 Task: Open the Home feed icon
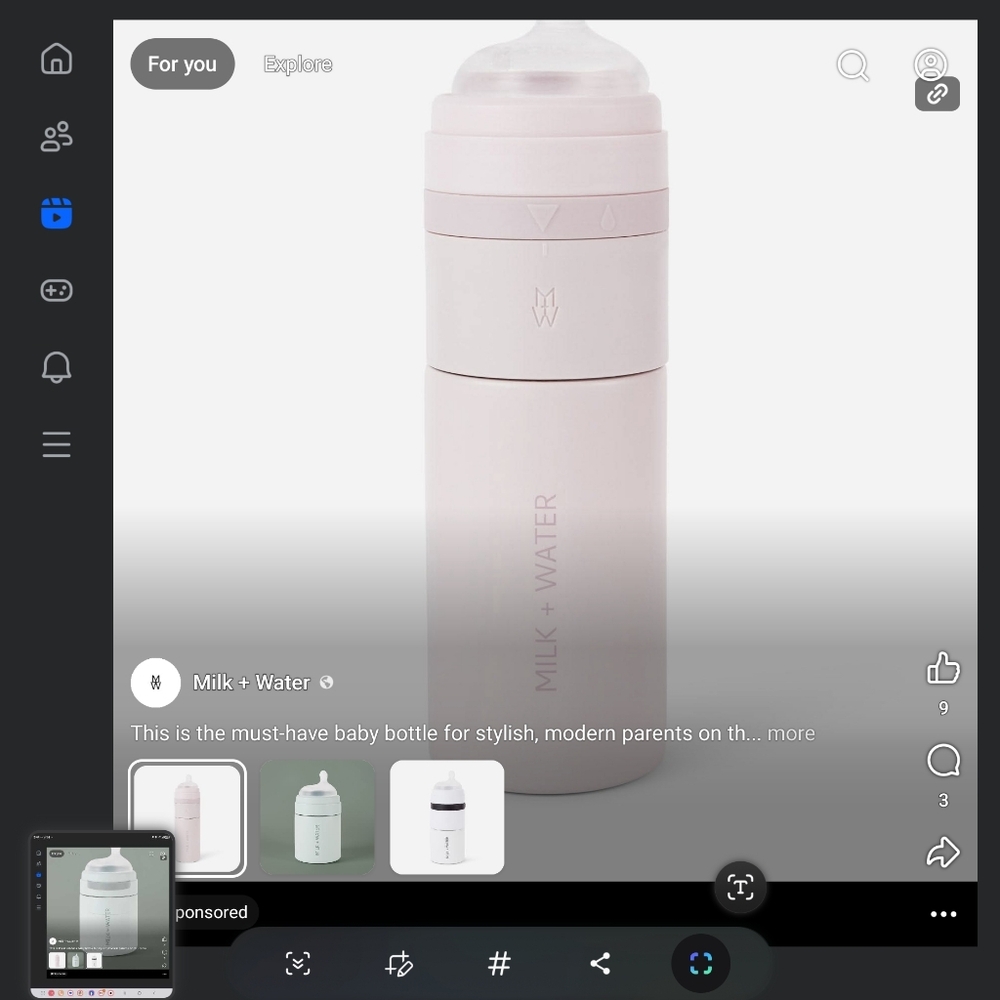pyautogui.click(x=56, y=59)
